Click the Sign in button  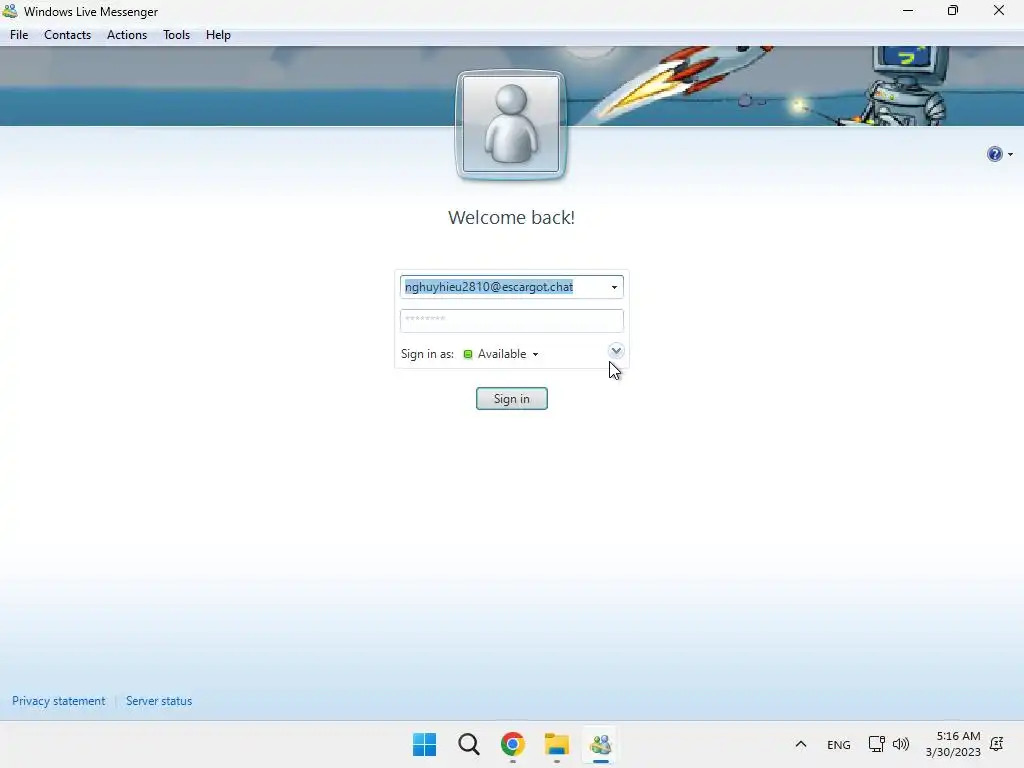pos(511,398)
